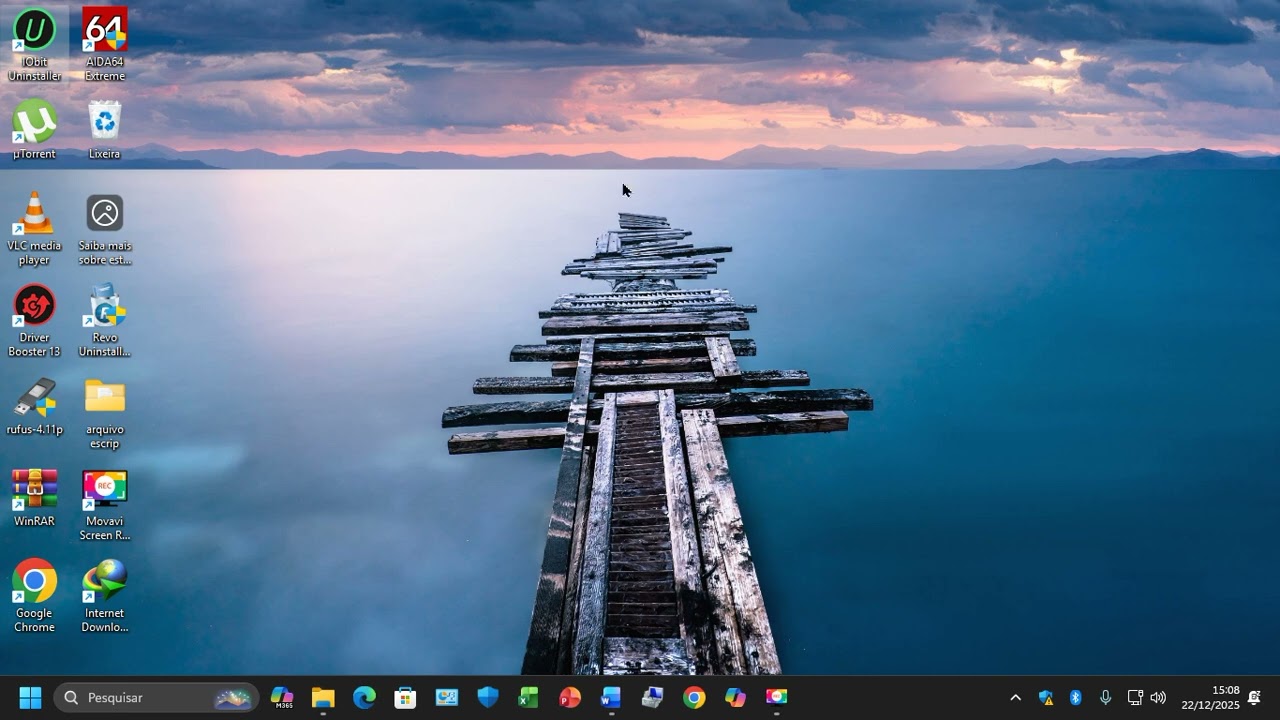
Task: Switch to Word in the taskbar
Action: [611, 698]
